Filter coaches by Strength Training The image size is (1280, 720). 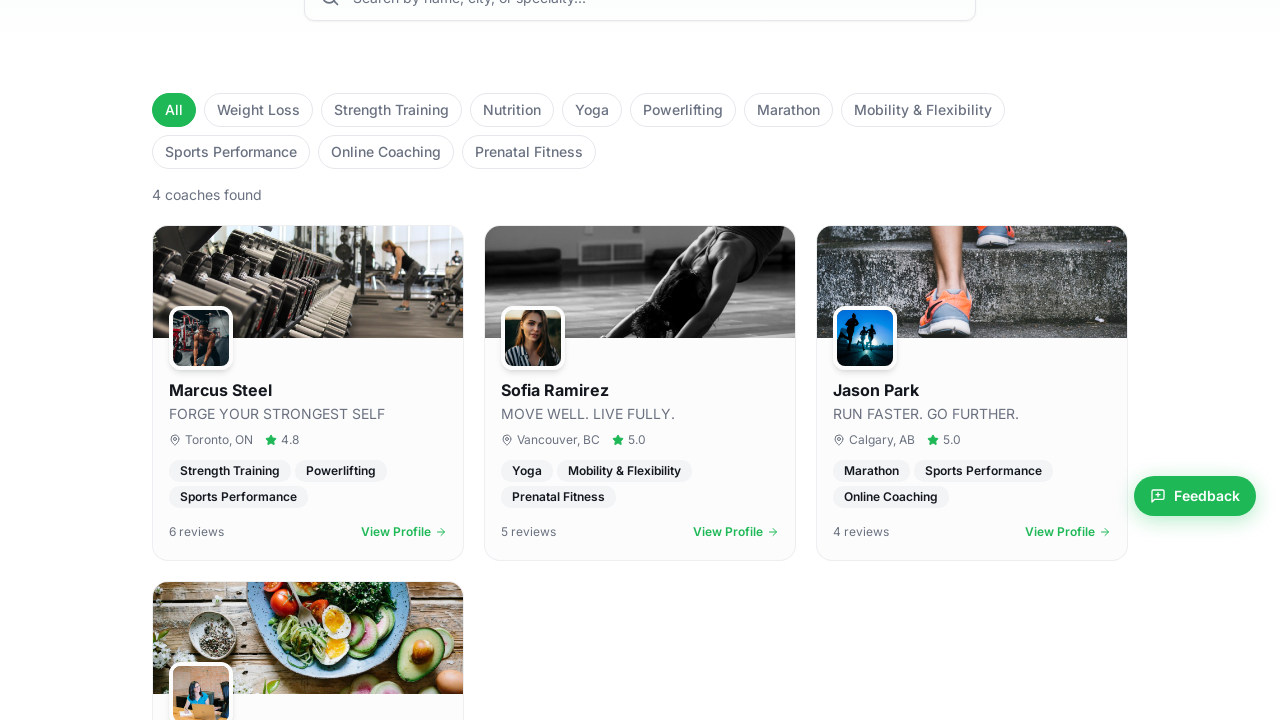coord(391,110)
